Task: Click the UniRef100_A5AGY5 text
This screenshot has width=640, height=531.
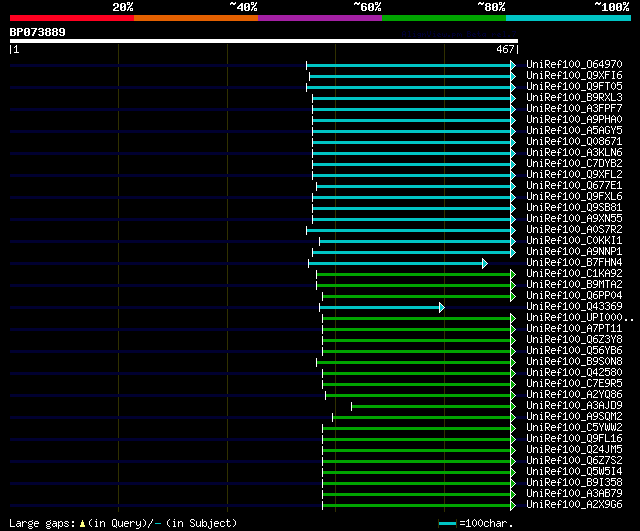Action: pyautogui.click(x=574, y=131)
